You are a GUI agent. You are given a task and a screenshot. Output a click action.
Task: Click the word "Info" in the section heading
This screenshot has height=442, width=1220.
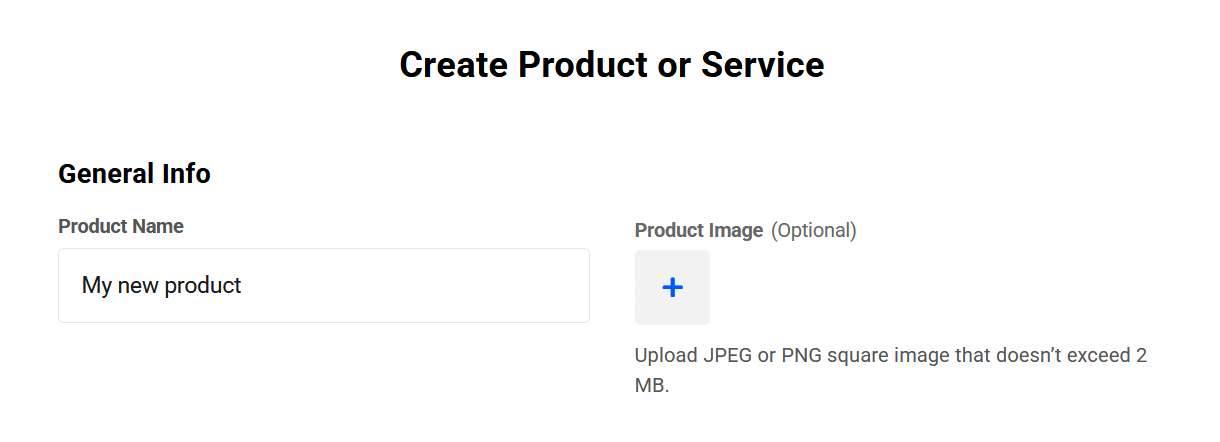click(189, 174)
